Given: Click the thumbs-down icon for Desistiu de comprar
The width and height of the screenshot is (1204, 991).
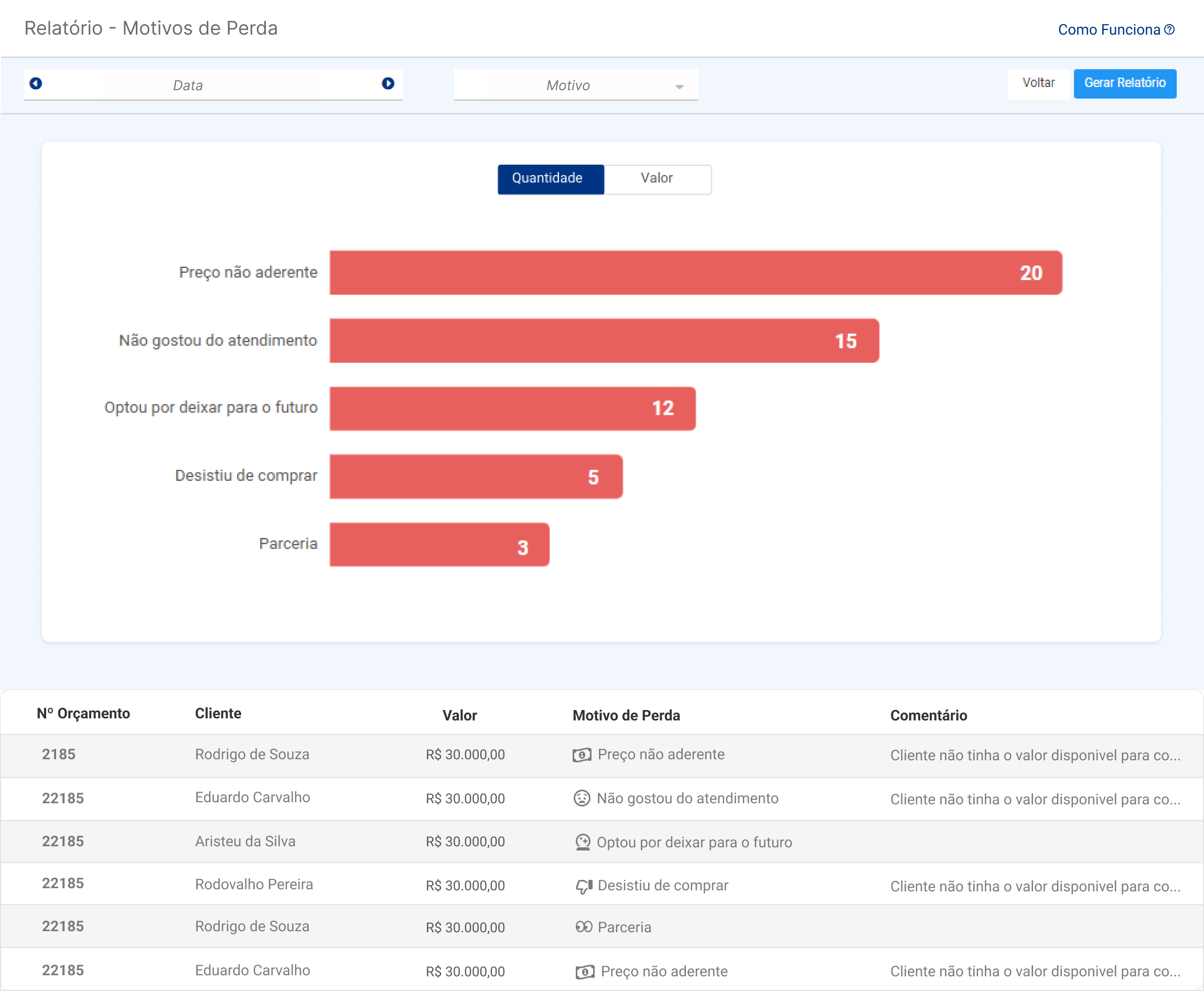Looking at the screenshot, I should (x=584, y=886).
